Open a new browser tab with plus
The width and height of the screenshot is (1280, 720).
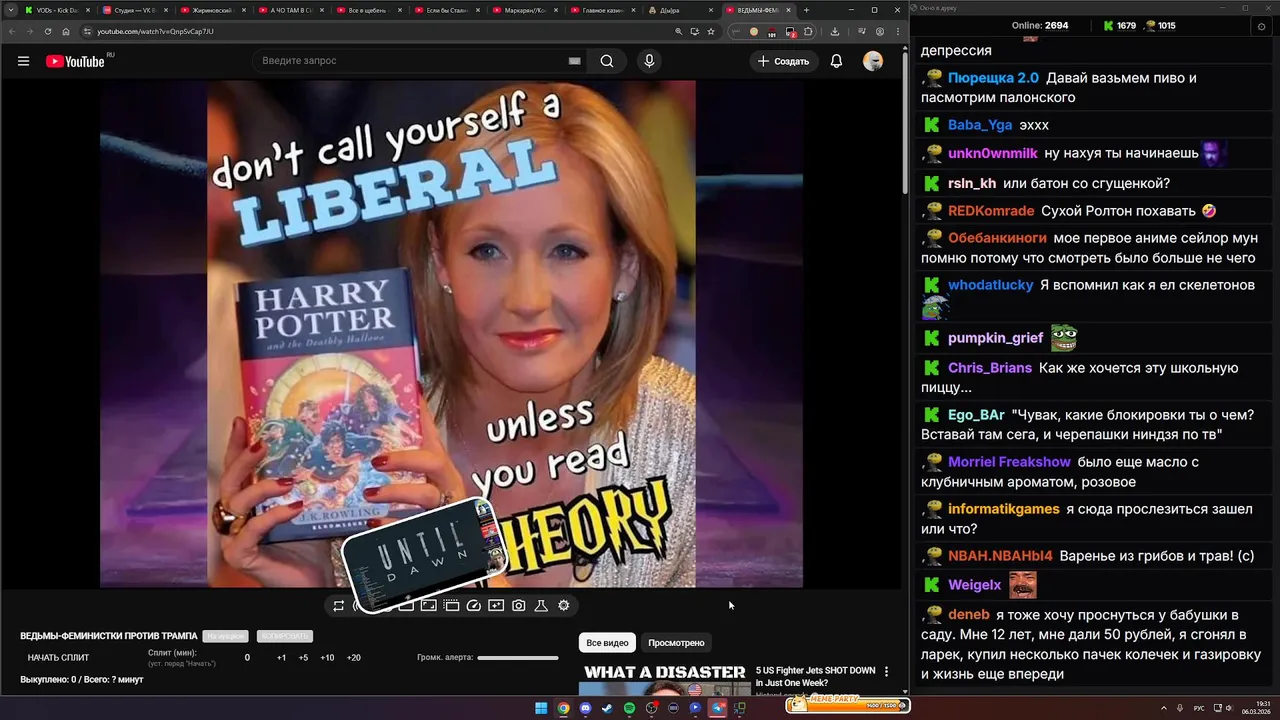click(x=806, y=10)
